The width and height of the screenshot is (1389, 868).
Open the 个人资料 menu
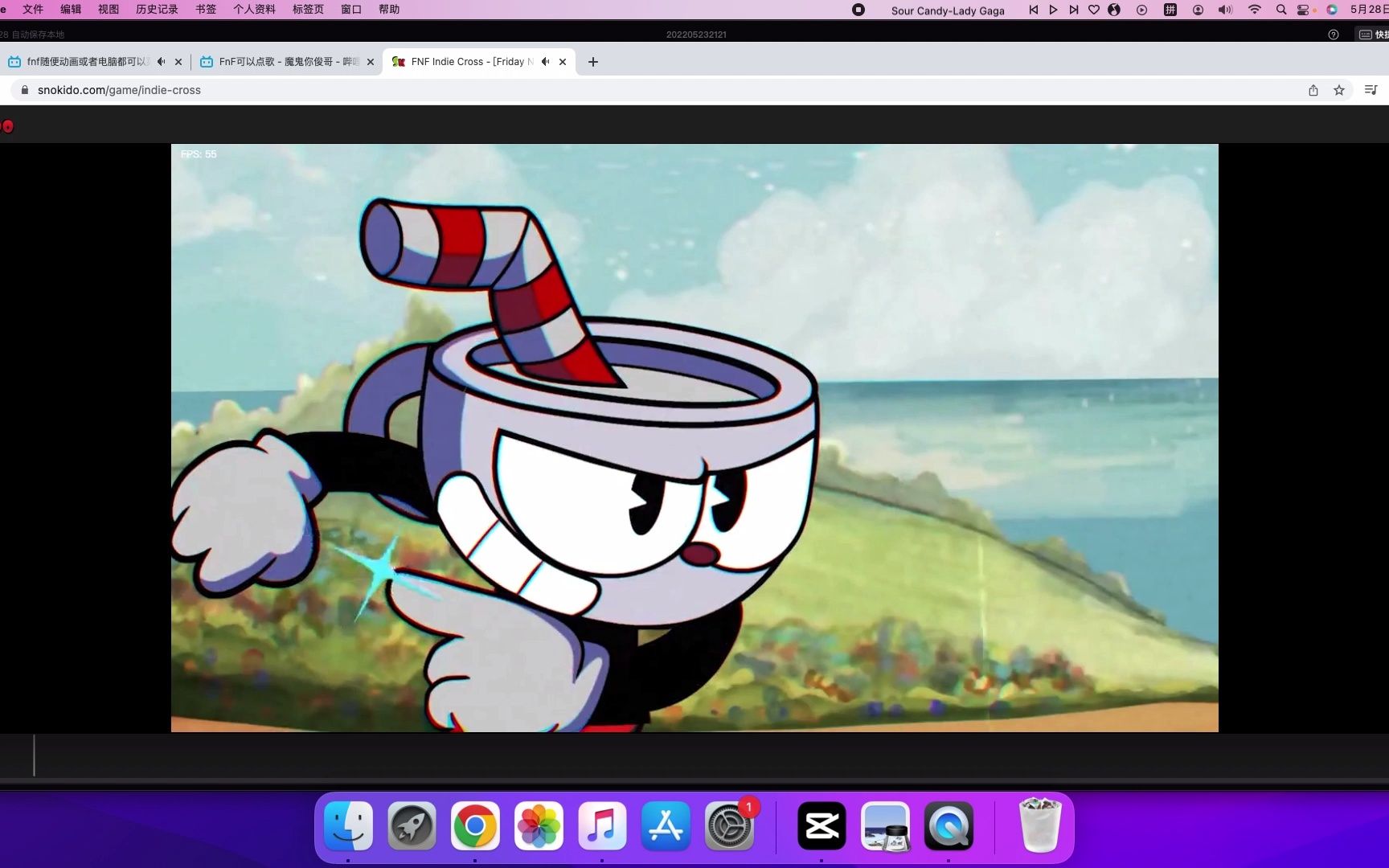point(254,10)
